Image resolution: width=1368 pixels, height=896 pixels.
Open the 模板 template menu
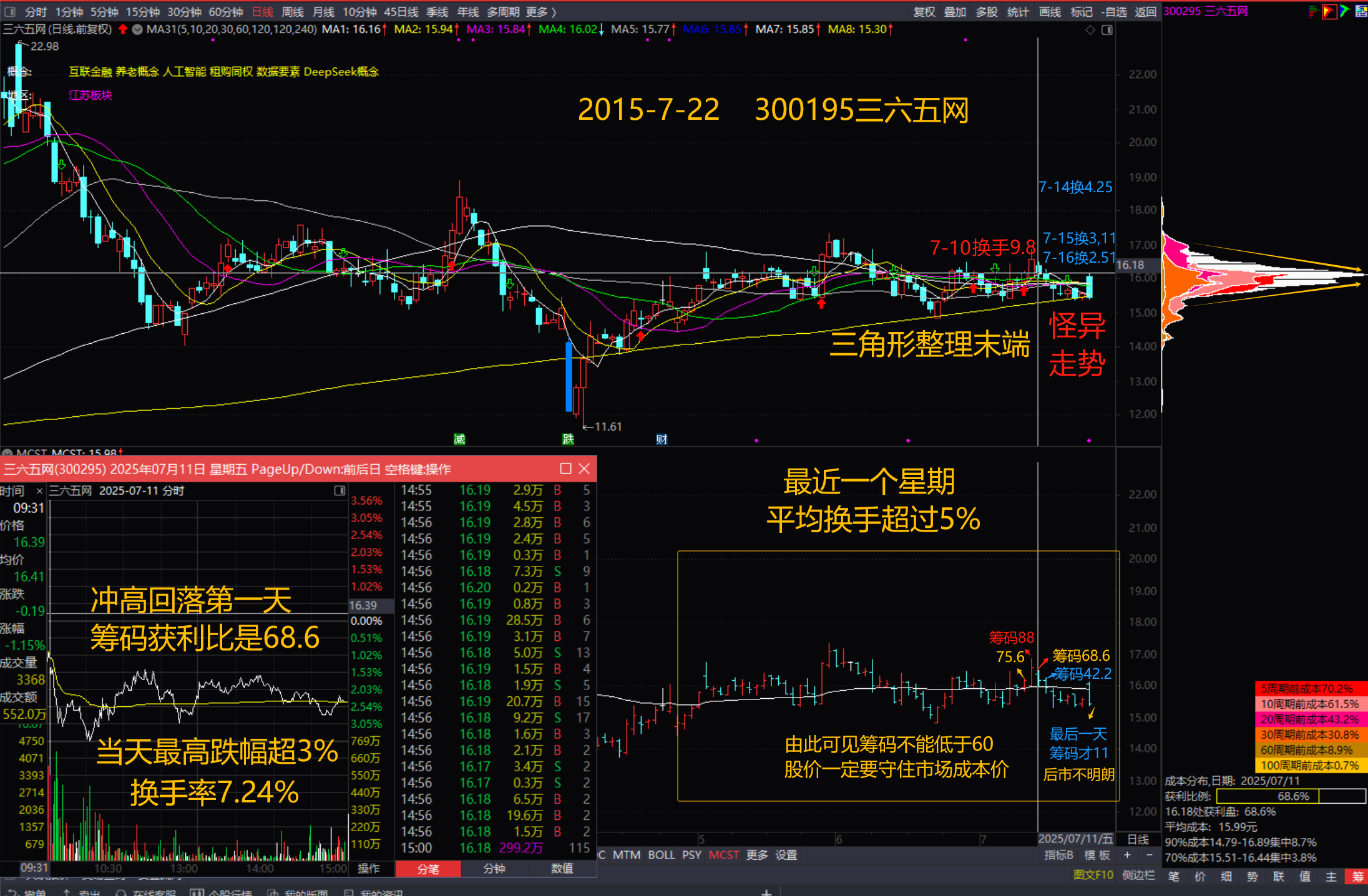1097,855
